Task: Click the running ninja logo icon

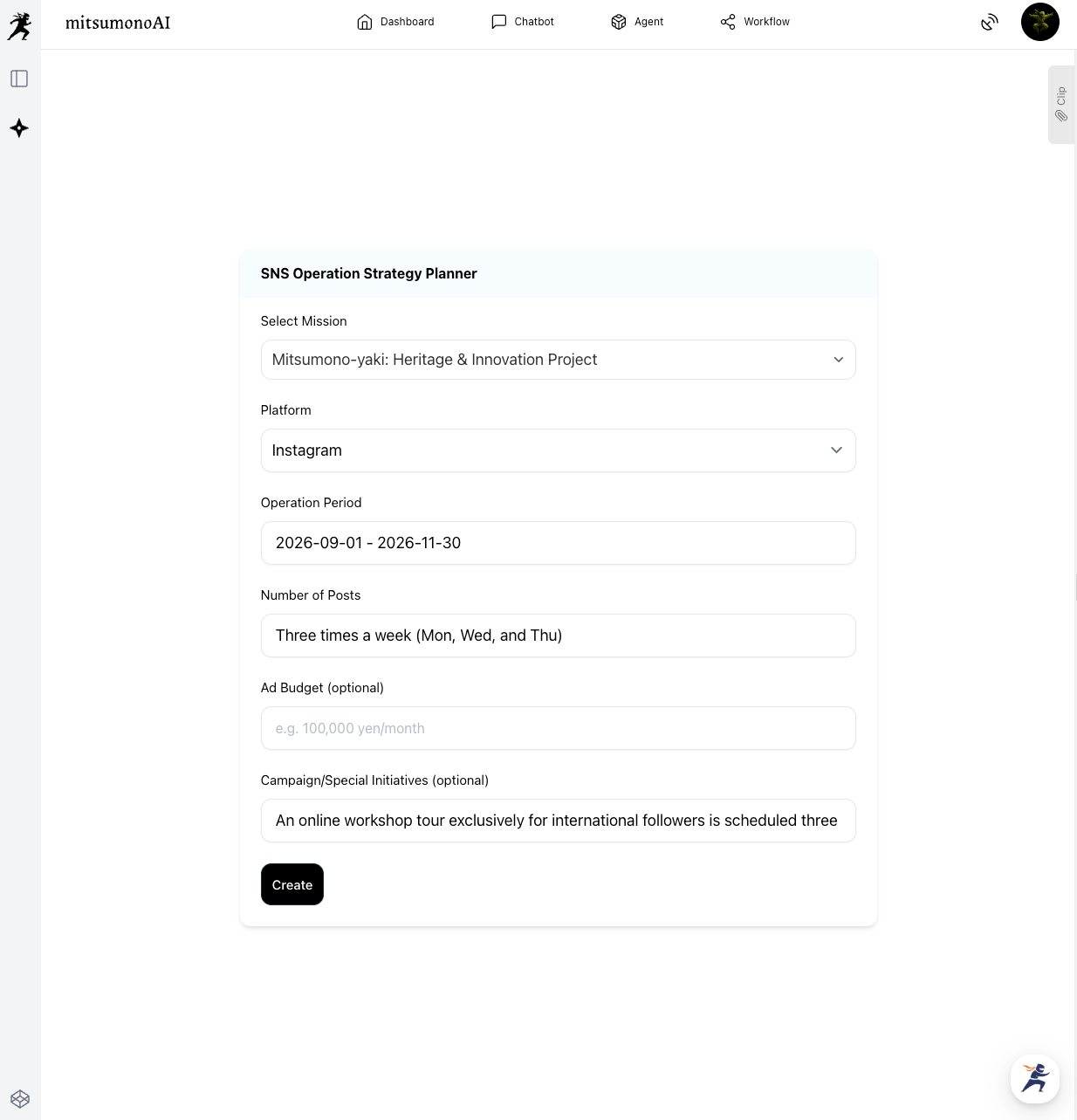Action: 19,26
